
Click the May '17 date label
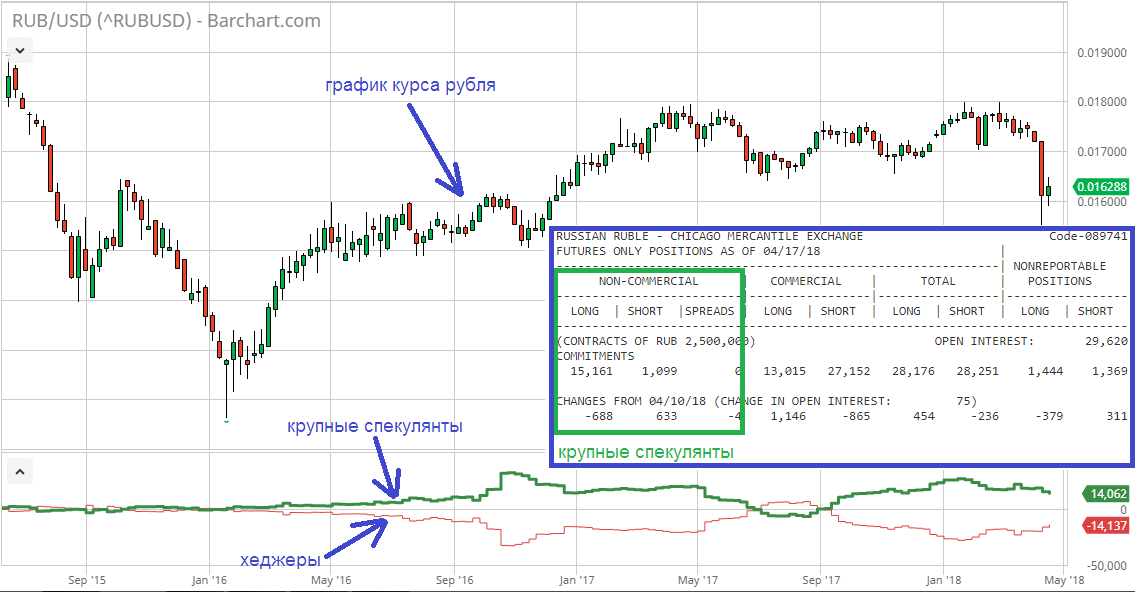tap(698, 580)
